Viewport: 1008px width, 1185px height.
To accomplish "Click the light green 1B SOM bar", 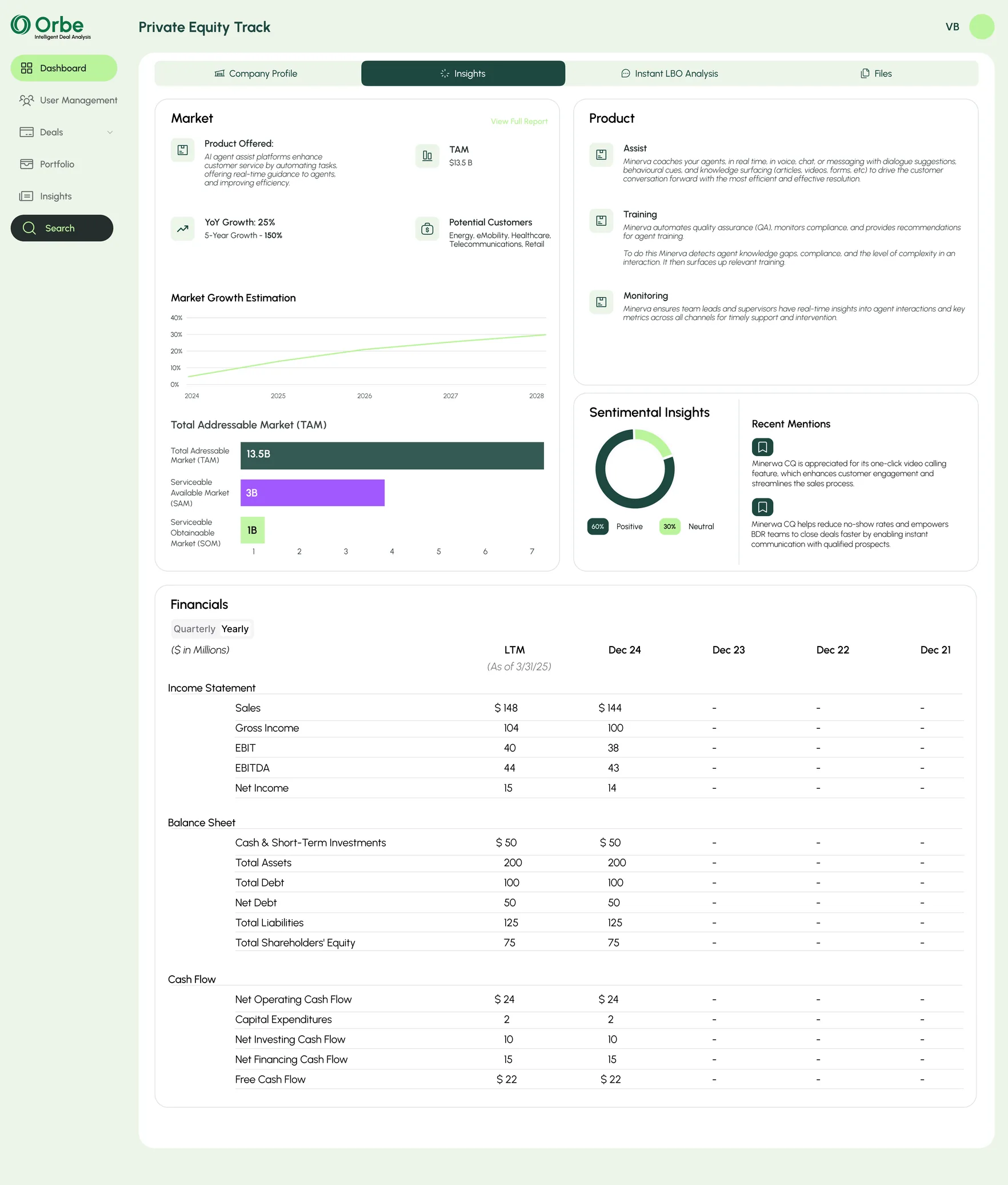I will (x=253, y=530).
